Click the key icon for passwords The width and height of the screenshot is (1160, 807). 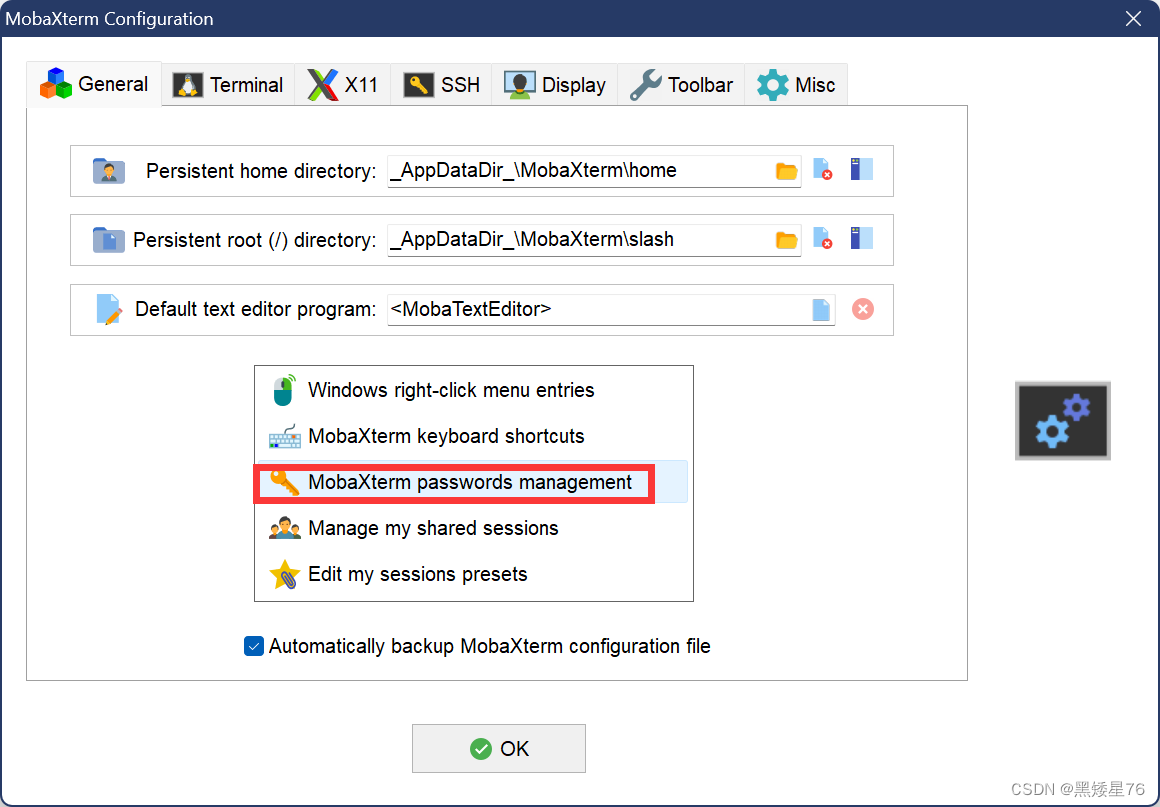pyautogui.click(x=284, y=482)
